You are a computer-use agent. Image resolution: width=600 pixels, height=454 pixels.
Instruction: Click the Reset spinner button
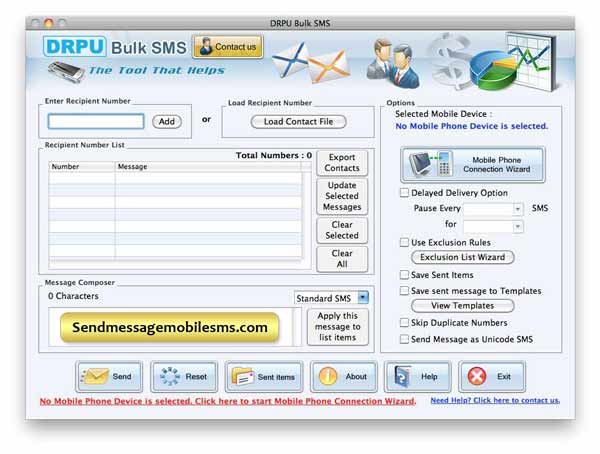click(x=184, y=377)
